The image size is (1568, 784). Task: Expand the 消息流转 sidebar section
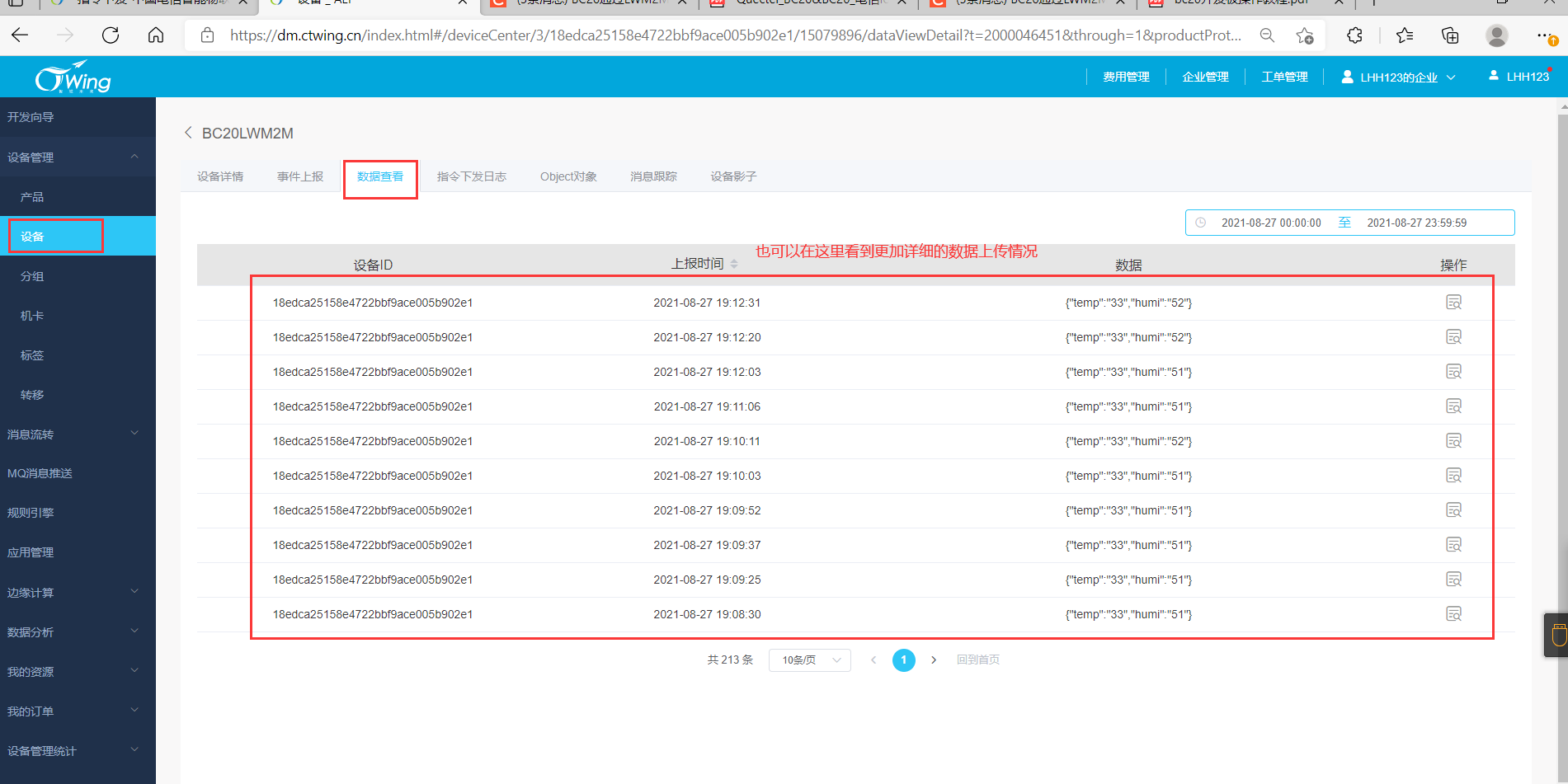click(134, 434)
